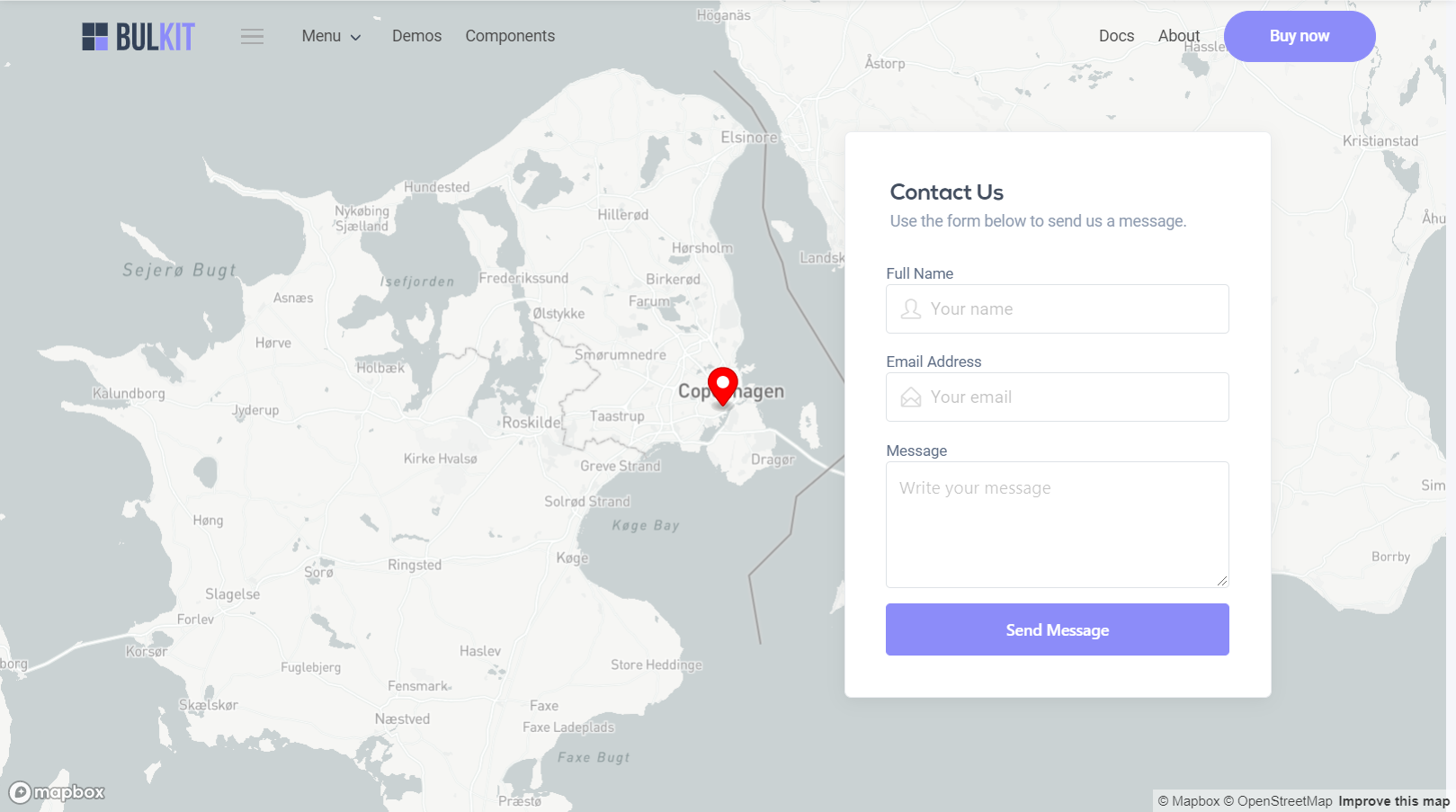This screenshot has height=812, width=1456.
Task: Click the red Copenhagen map pin
Action: [x=722, y=386]
